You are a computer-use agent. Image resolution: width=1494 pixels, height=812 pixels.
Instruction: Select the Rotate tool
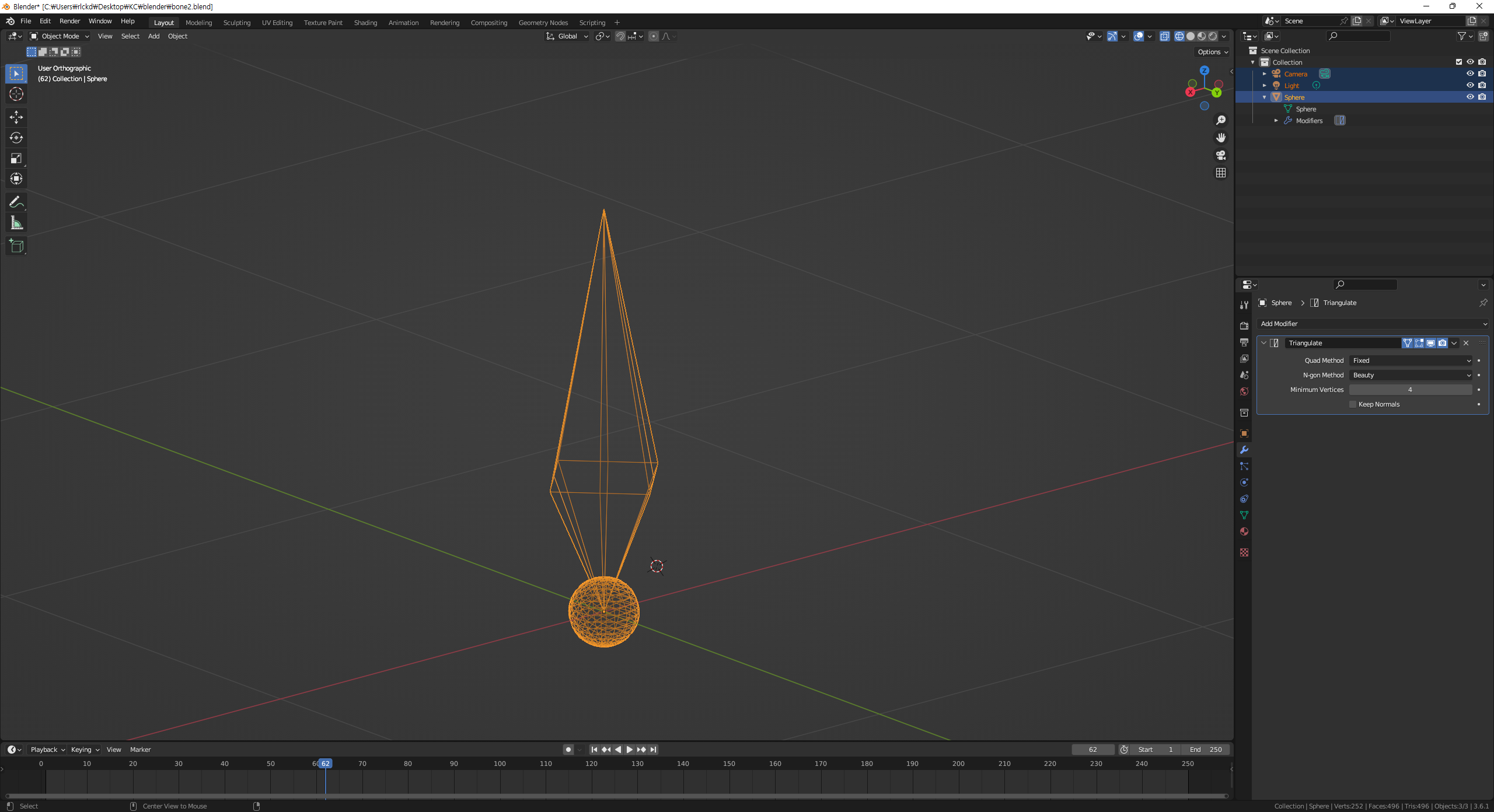16,138
